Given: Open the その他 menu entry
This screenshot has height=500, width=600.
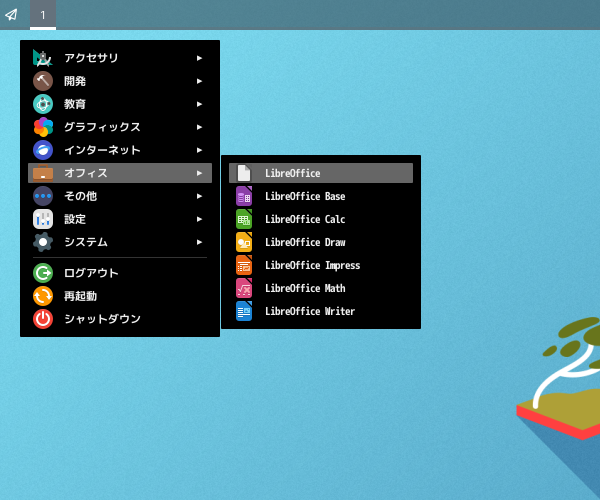Looking at the screenshot, I should point(120,196).
